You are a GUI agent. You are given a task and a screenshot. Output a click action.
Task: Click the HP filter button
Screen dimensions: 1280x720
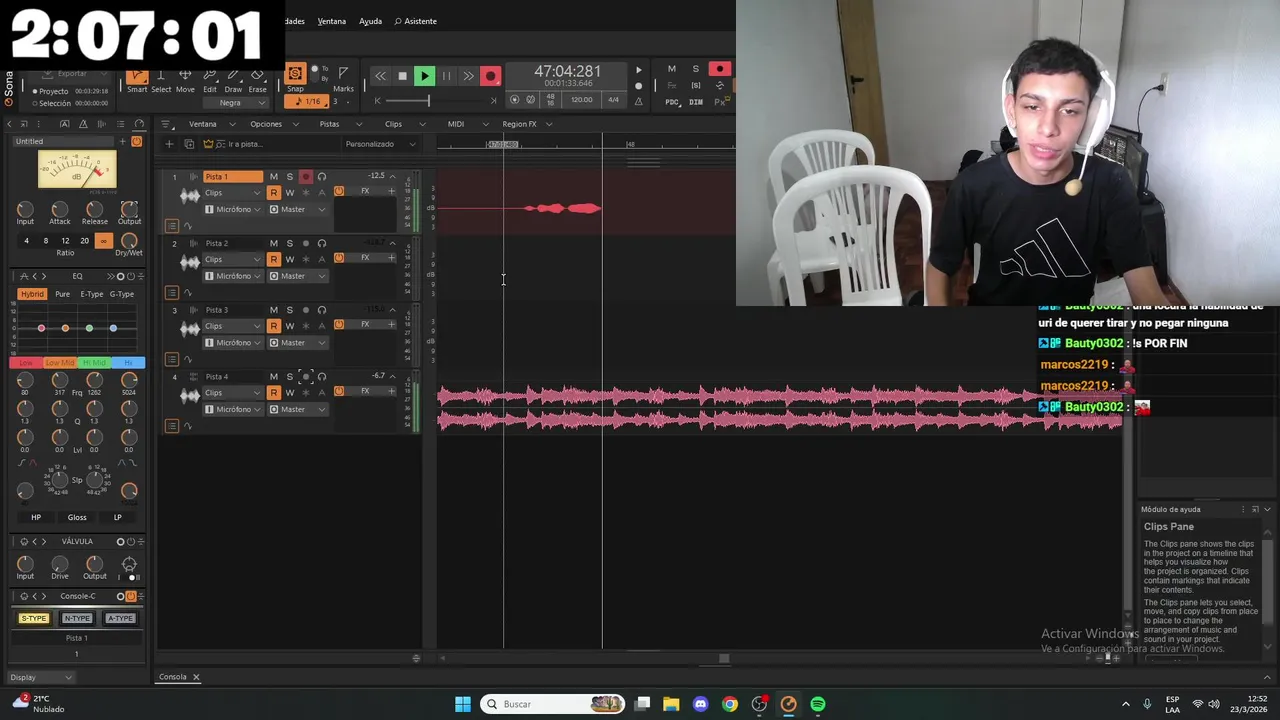click(36, 517)
